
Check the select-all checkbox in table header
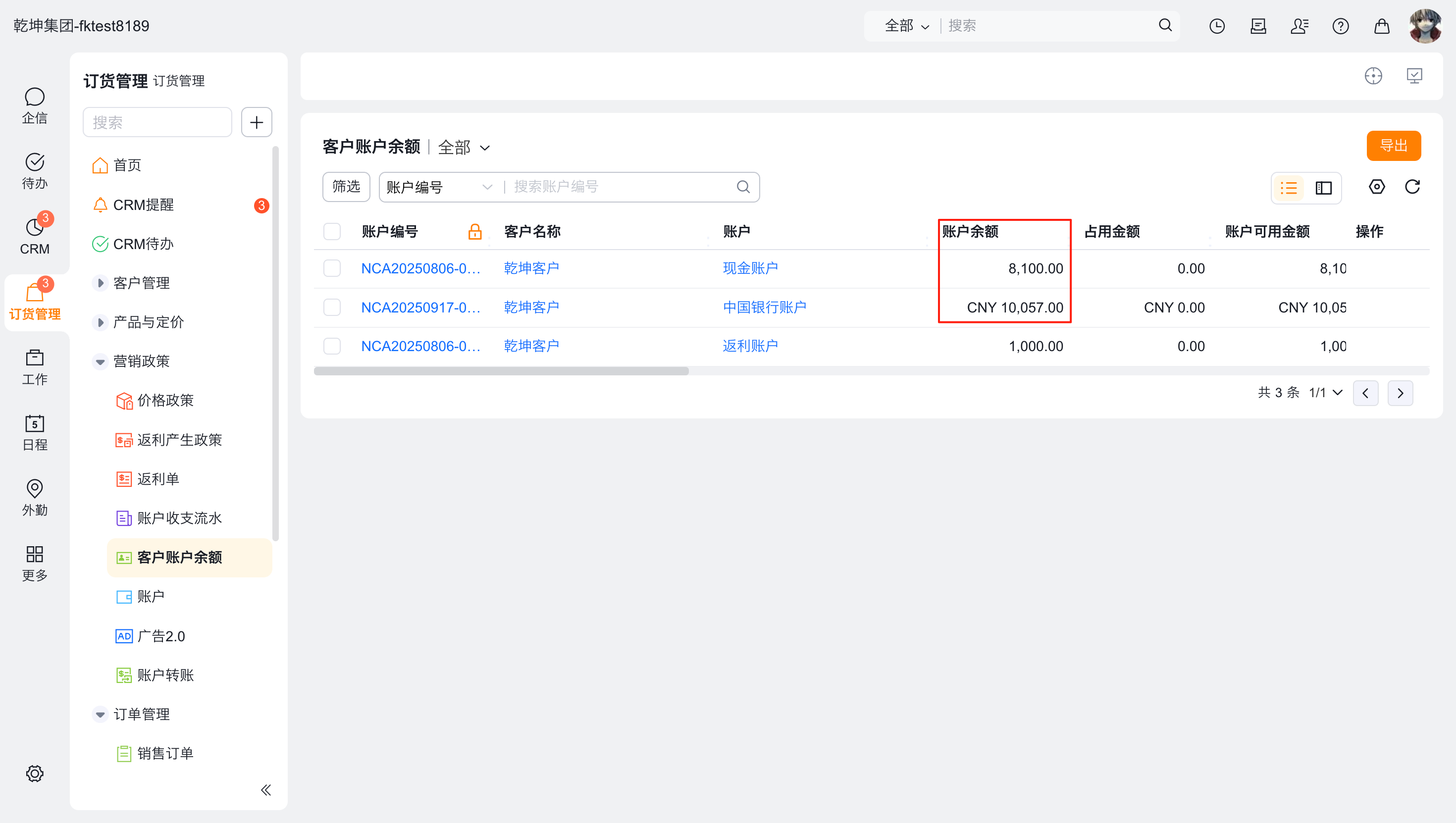coord(332,231)
